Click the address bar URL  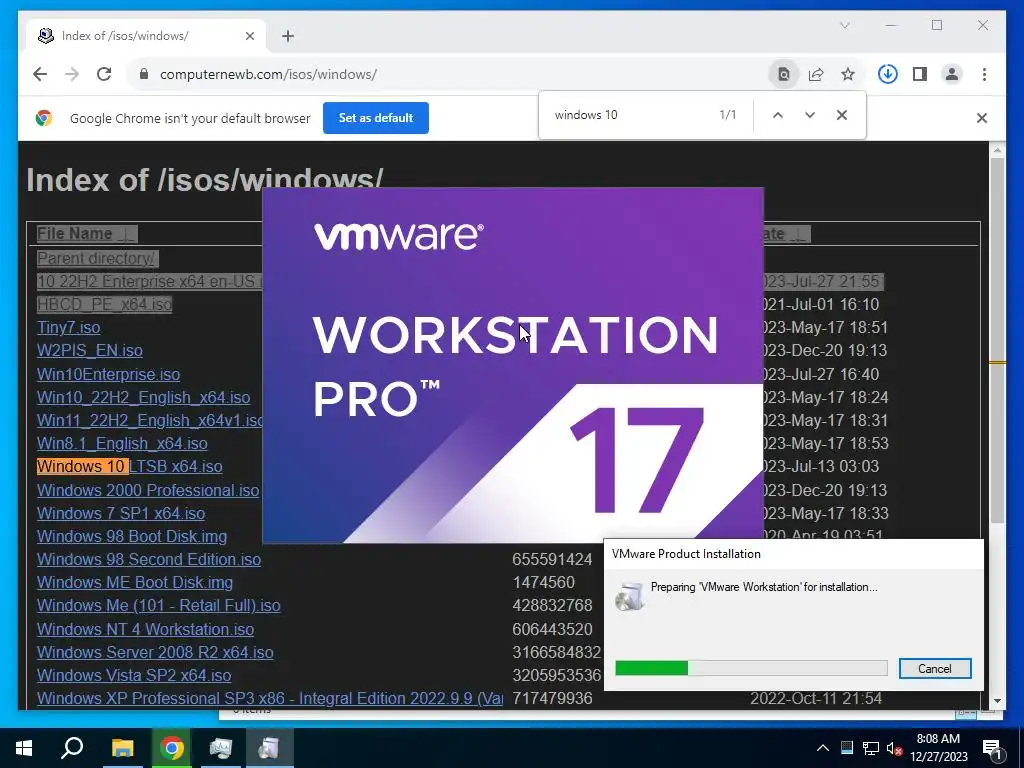(268, 74)
